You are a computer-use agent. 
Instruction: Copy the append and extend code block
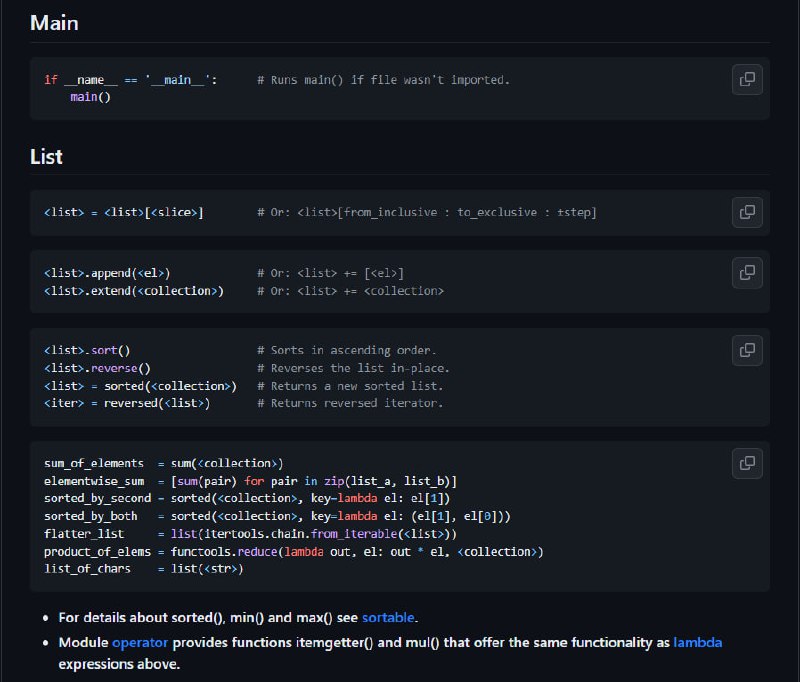[747, 273]
